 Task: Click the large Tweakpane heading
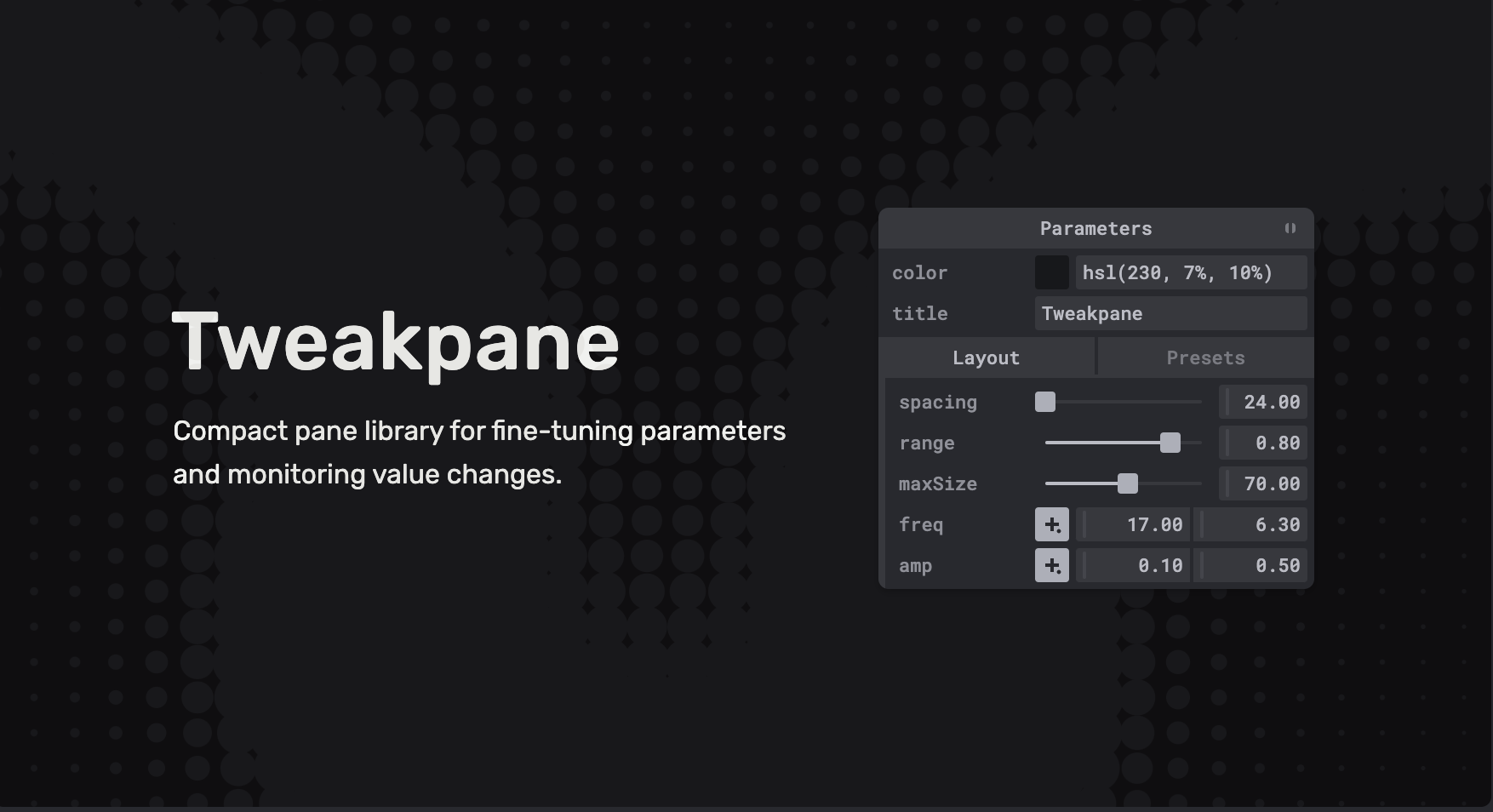click(396, 342)
